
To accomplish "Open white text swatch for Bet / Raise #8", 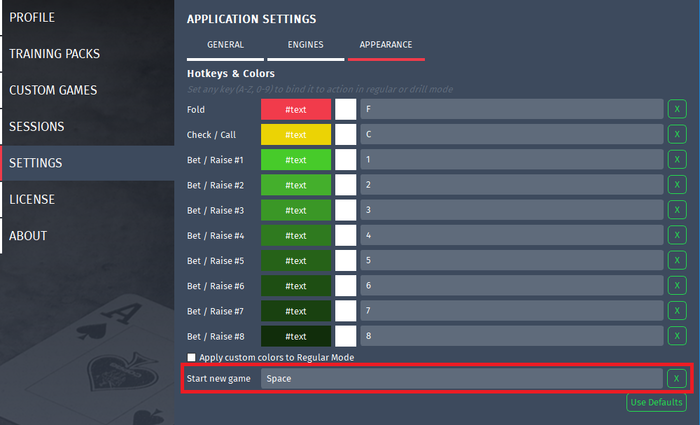I will click(x=346, y=336).
